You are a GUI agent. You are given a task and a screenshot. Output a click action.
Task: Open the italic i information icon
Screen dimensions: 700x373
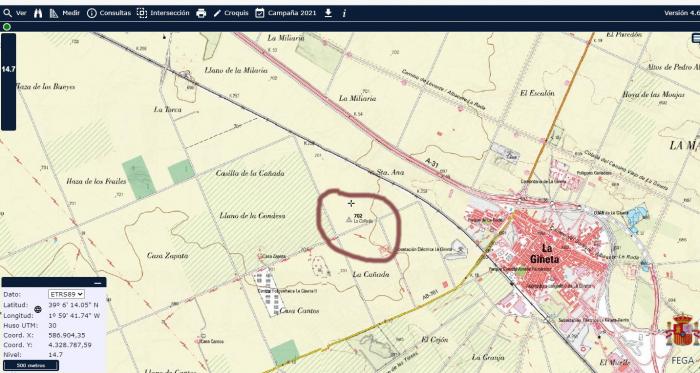(344, 13)
